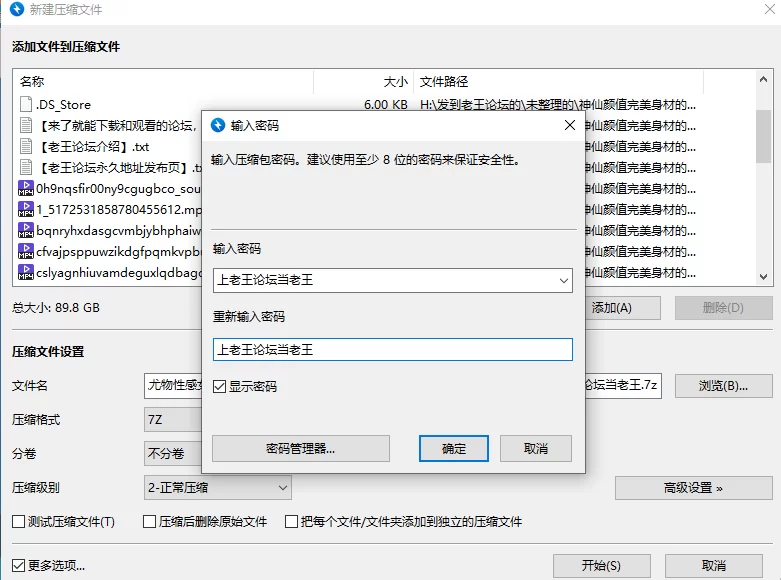Select bqnryhxdasgcvmbjybhphaiw file name
The image size is (781, 580).
click(x=119, y=231)
